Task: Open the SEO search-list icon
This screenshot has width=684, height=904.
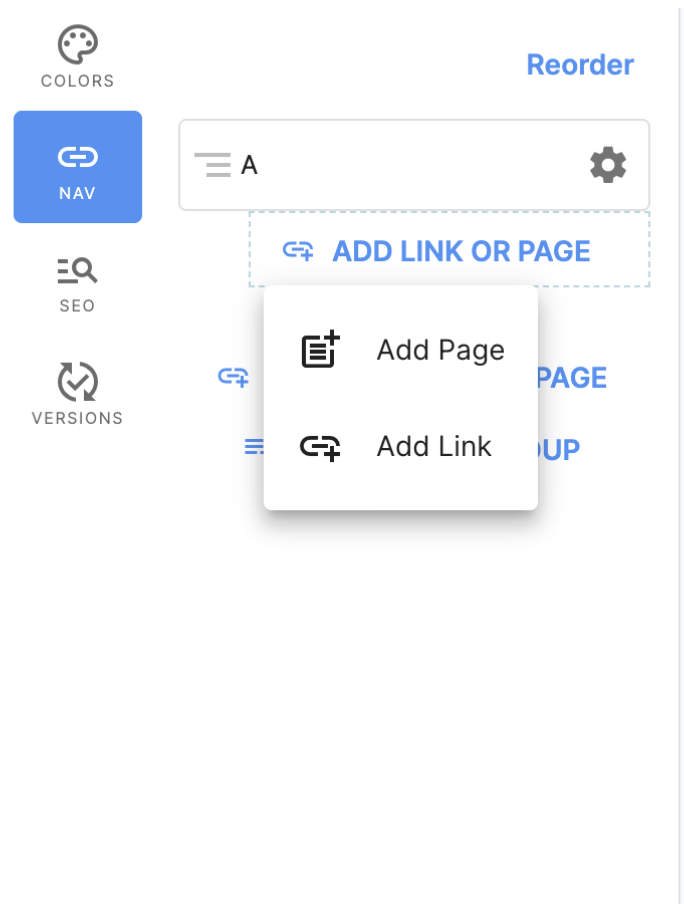Action: [78, 270]
